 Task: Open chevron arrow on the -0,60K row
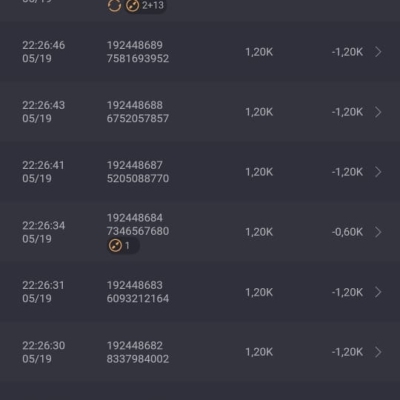coord(378,232)
